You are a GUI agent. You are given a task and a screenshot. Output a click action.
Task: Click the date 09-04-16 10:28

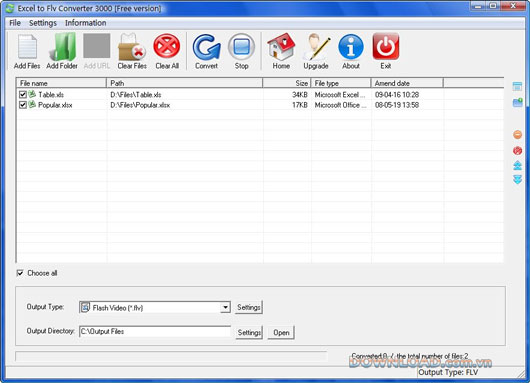397,95
